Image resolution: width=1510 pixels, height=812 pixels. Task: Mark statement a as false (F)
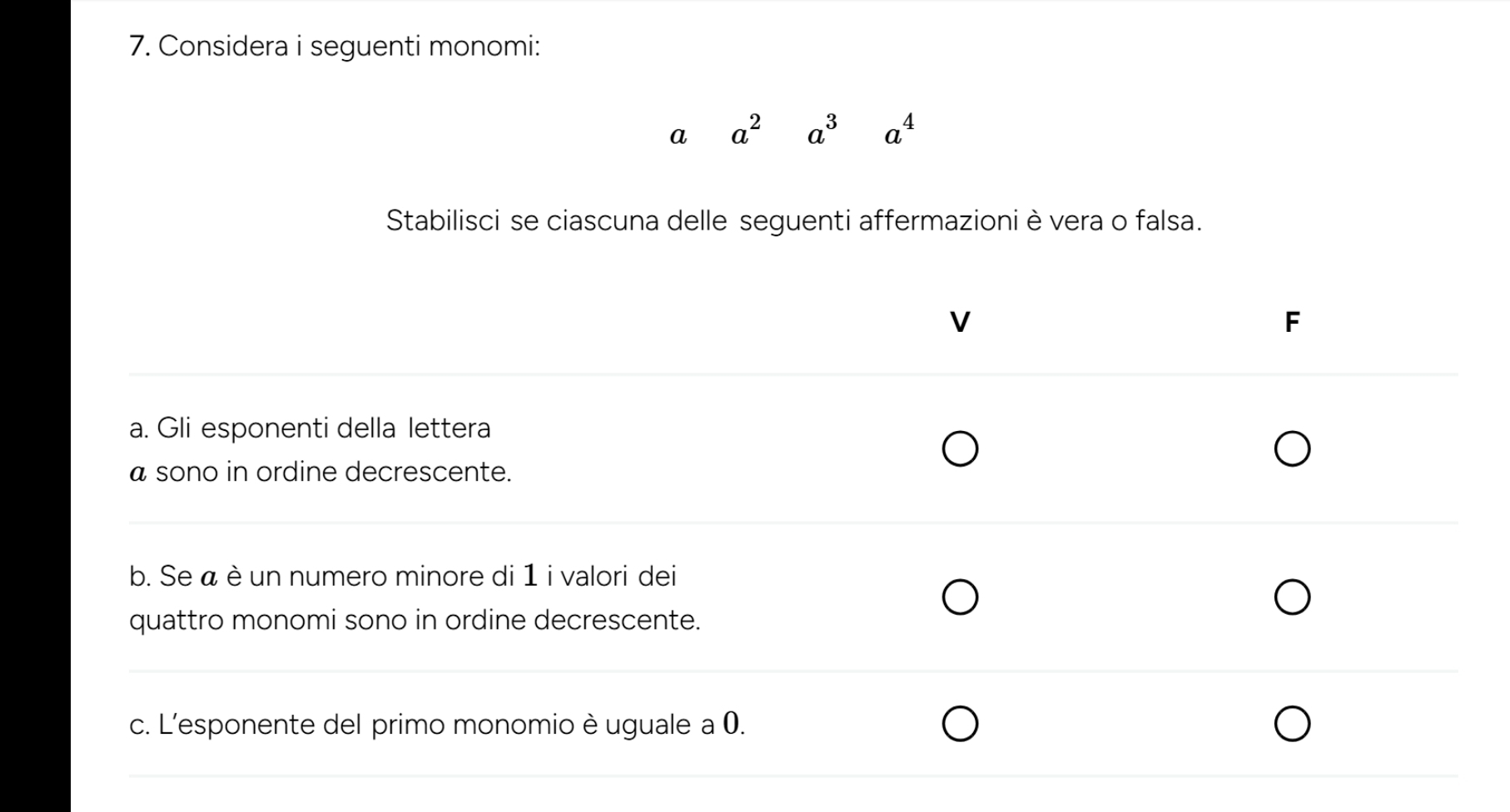coord(1292,450)
